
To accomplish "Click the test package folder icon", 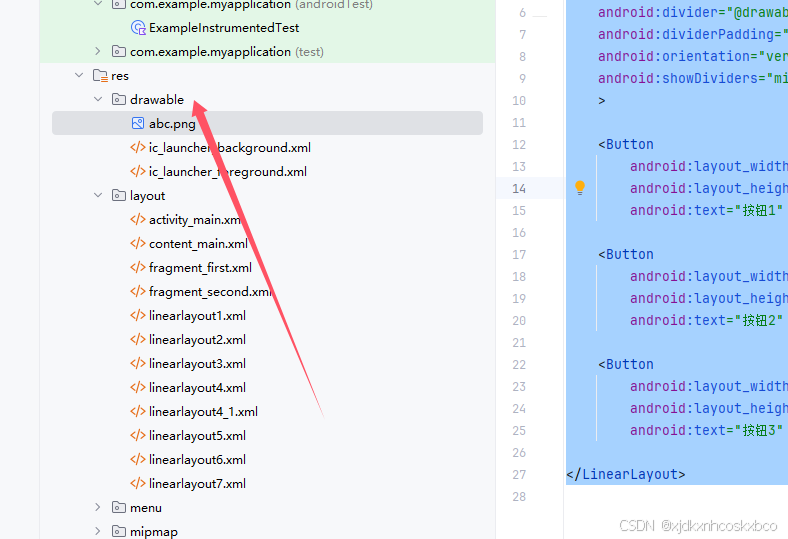I will (119, 51).
